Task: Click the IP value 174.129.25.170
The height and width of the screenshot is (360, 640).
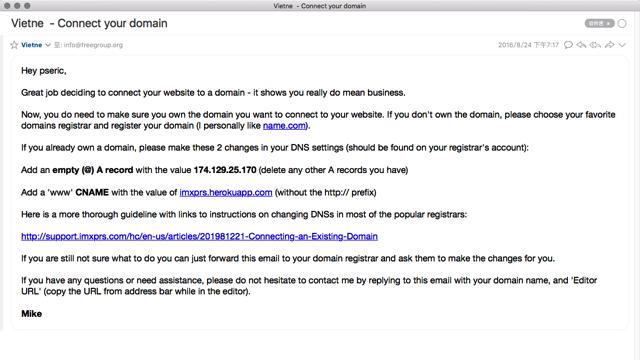Action: (225, 170)
